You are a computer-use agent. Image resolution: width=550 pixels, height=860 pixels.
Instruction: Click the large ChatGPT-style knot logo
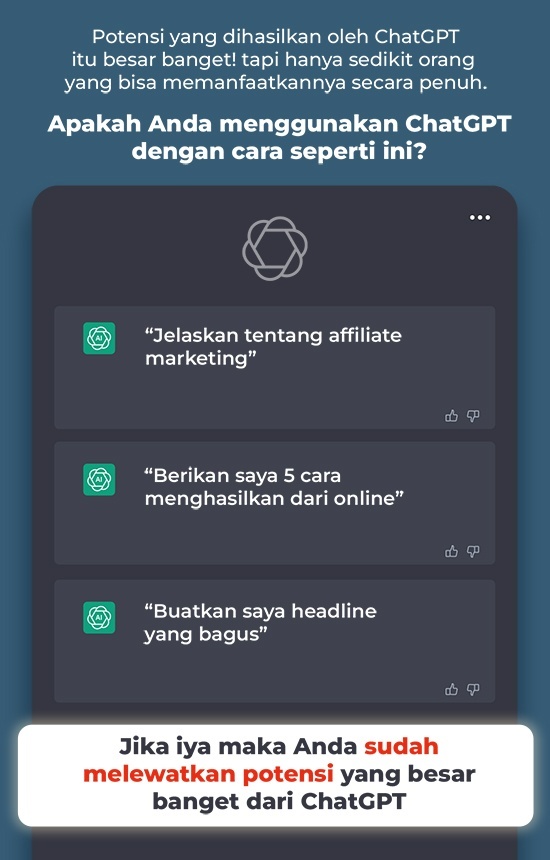pyautogui.click(x=275, y=248)
